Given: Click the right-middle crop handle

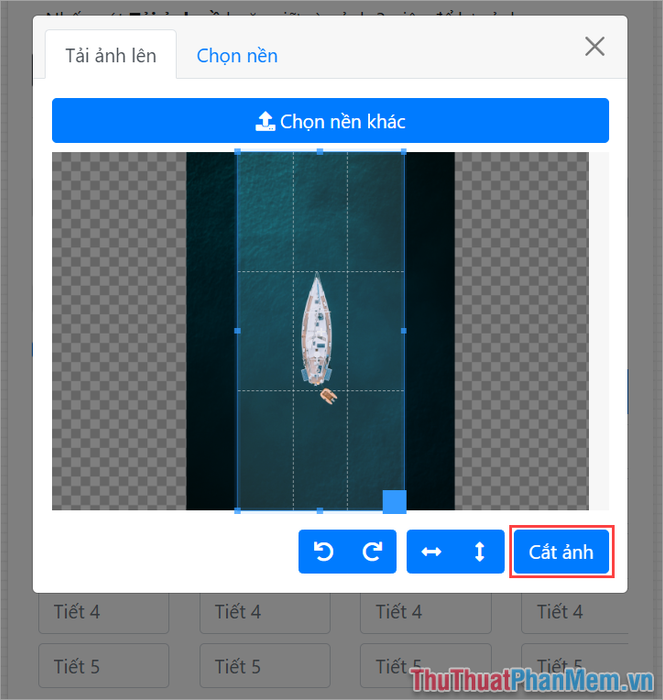Looking at the screenshot, I should (x=404, y=331).
